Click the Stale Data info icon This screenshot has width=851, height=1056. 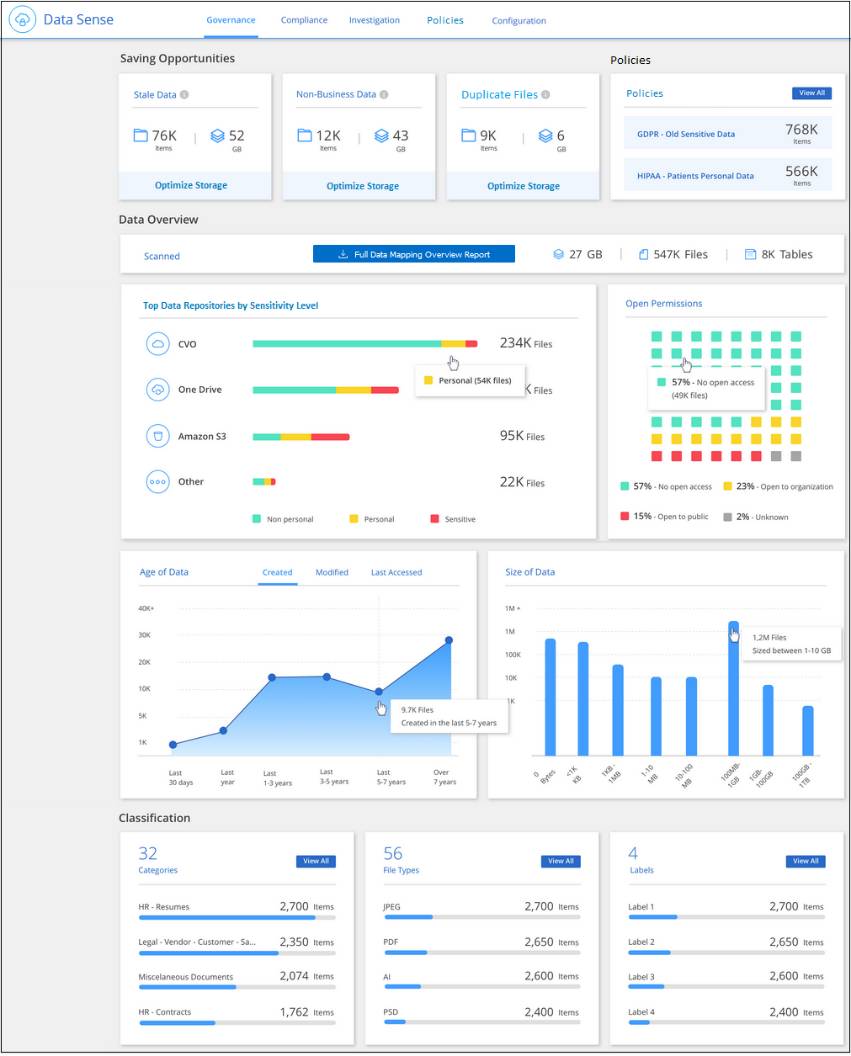coord(185,96)
